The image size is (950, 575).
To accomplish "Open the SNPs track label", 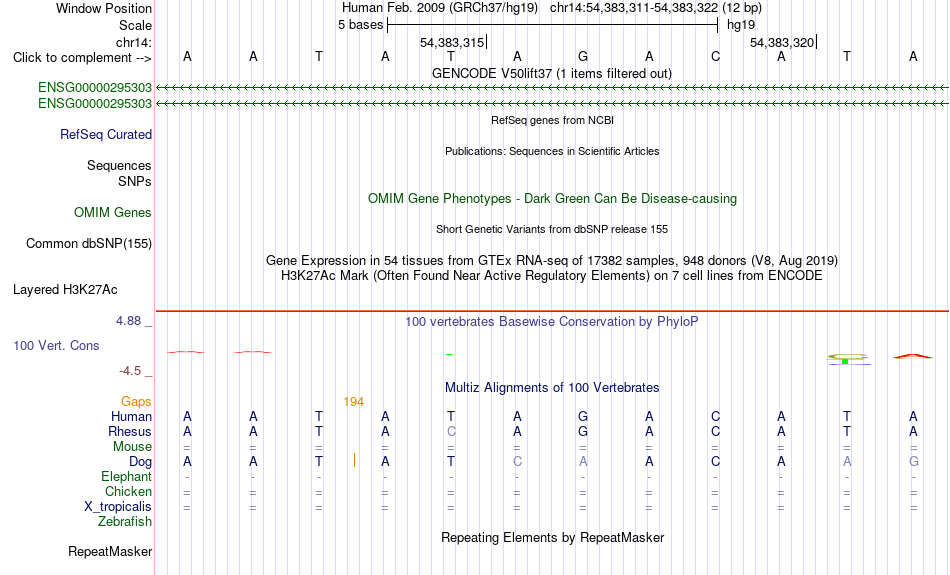I will (135, 181).
